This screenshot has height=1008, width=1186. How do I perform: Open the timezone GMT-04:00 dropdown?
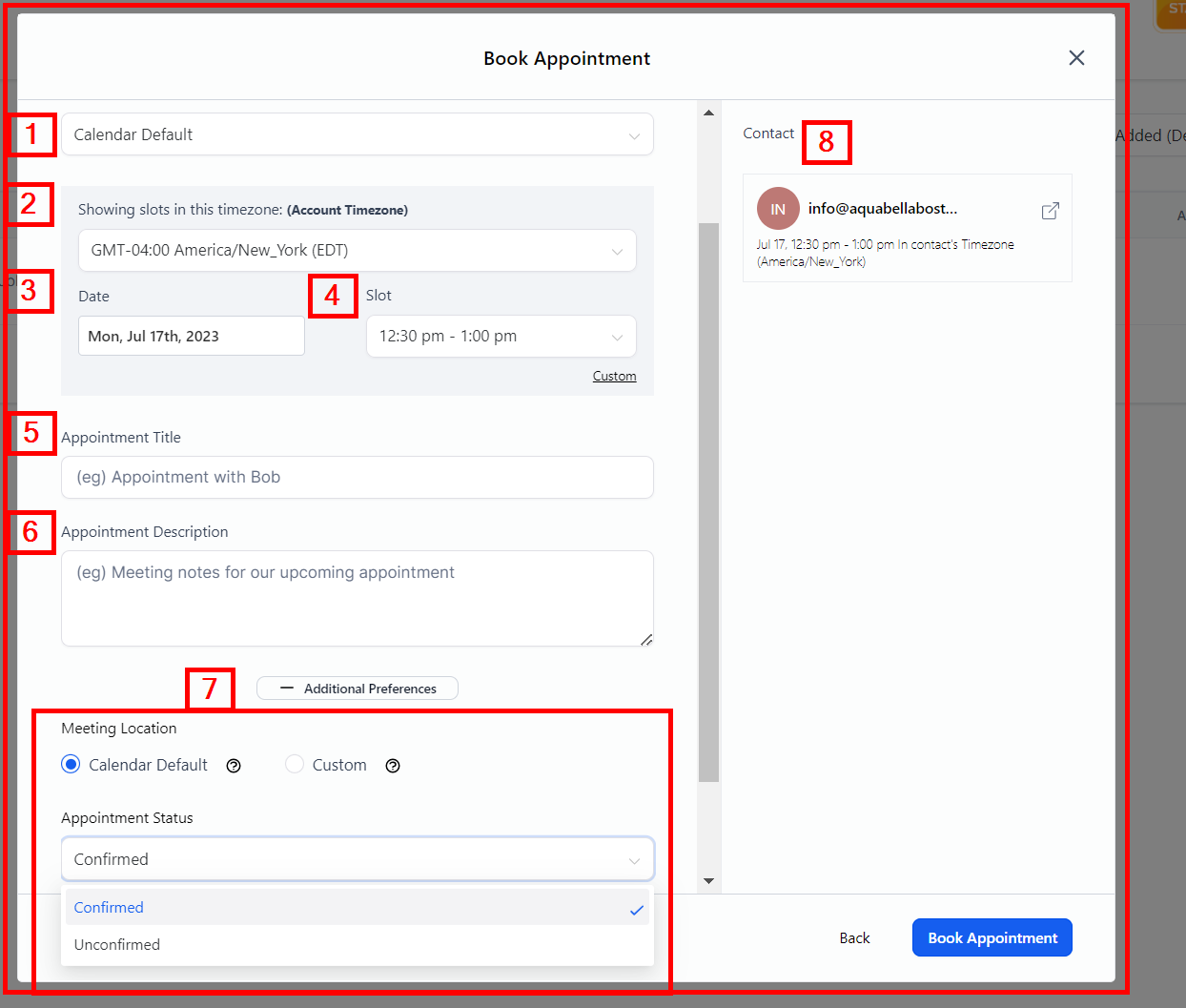click(358, 250)
